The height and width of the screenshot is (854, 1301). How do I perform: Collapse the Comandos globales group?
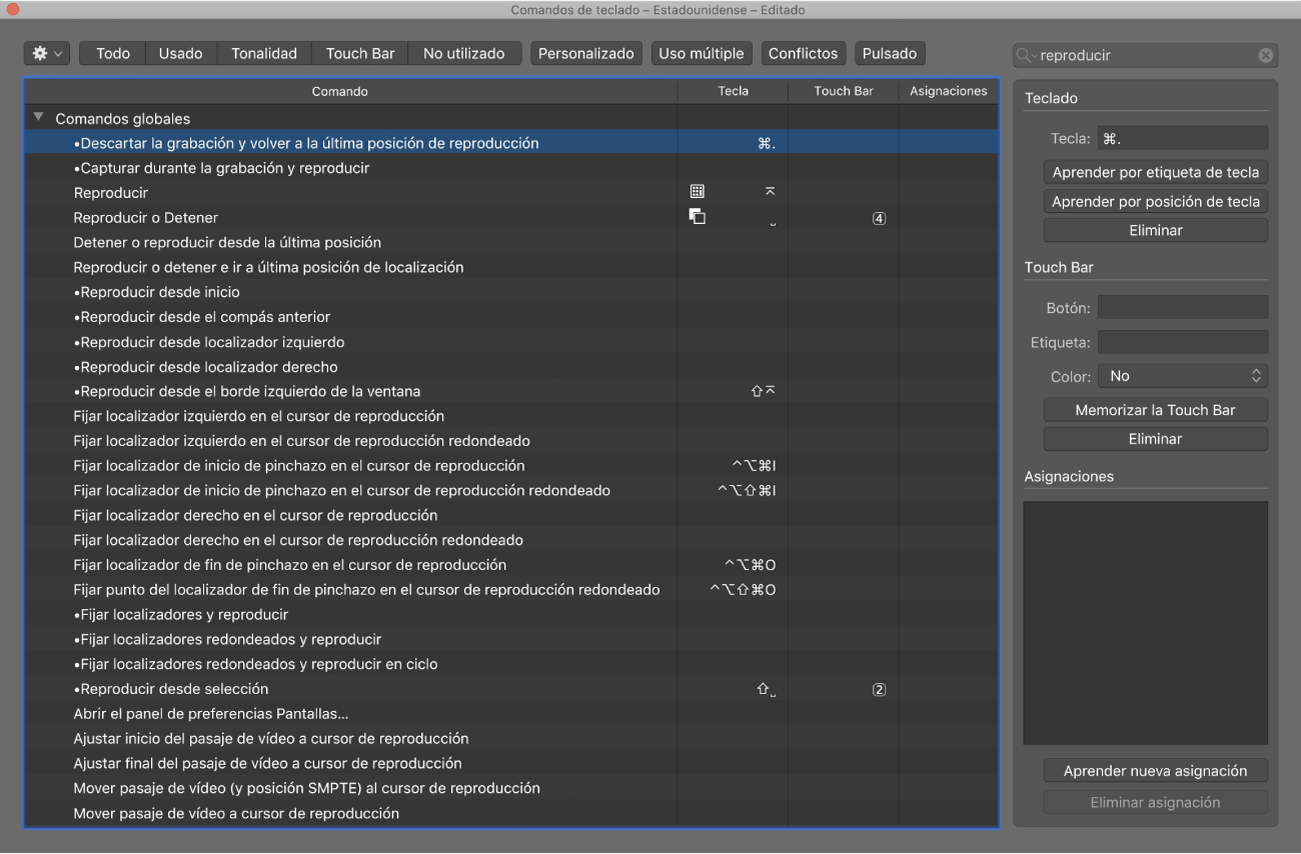pyautogui.click(x=39, y=118)
